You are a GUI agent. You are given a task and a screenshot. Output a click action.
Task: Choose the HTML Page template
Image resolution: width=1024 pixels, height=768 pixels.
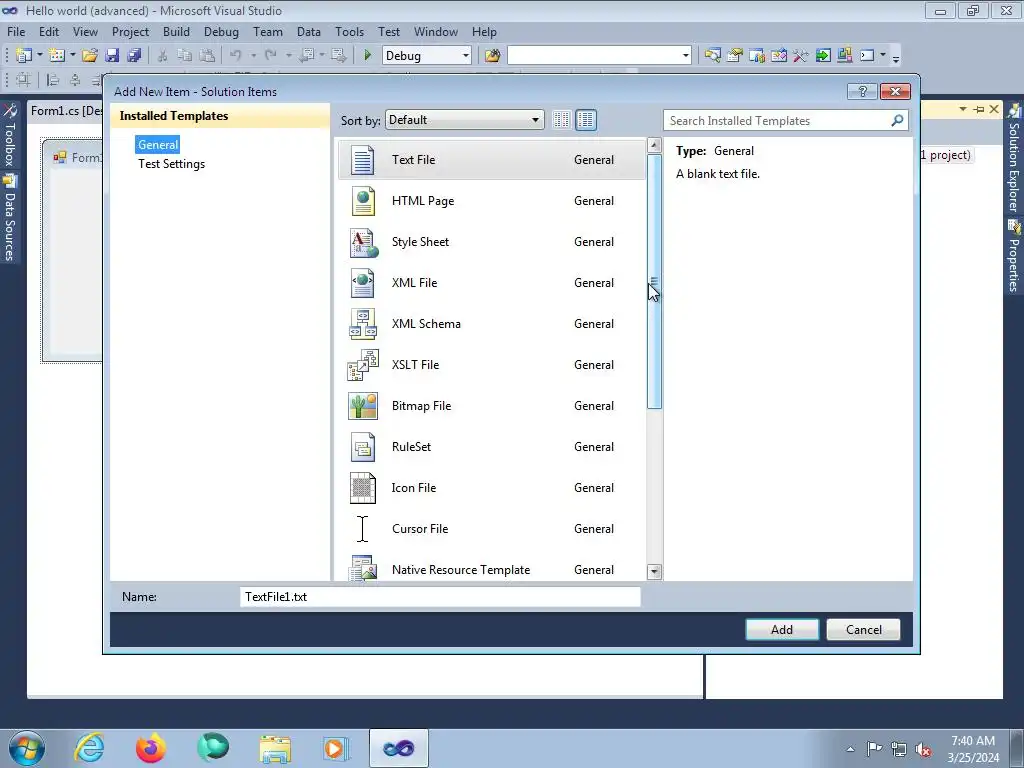(x=491, y=201)
